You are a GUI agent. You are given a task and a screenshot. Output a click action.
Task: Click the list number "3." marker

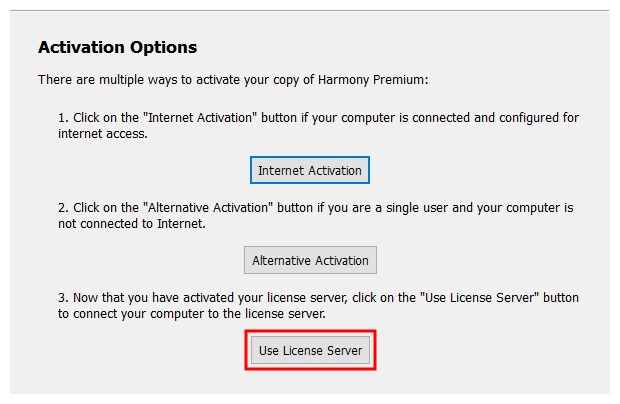pyautogui.click(x=63, y=298)
